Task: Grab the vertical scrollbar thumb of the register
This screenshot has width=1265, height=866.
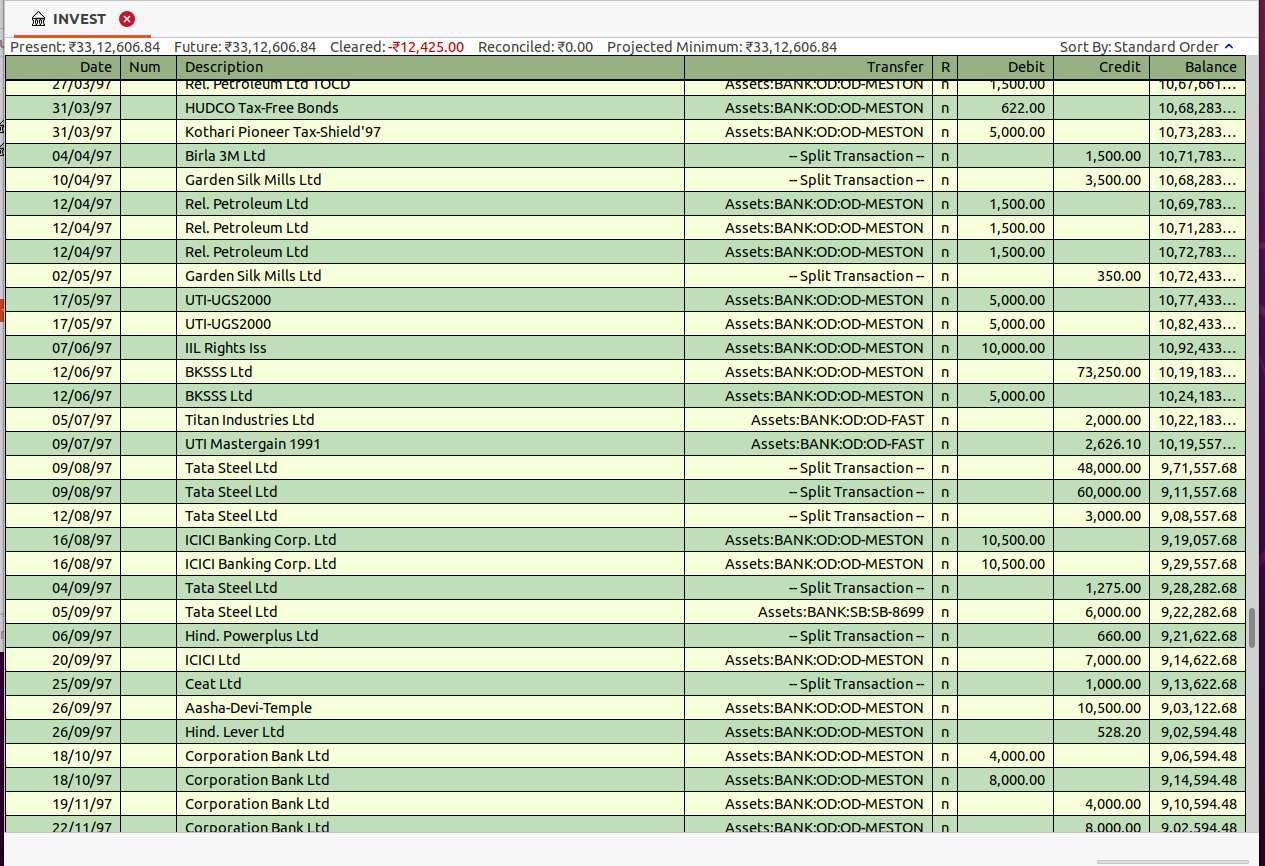Action: pos(1251,628)
